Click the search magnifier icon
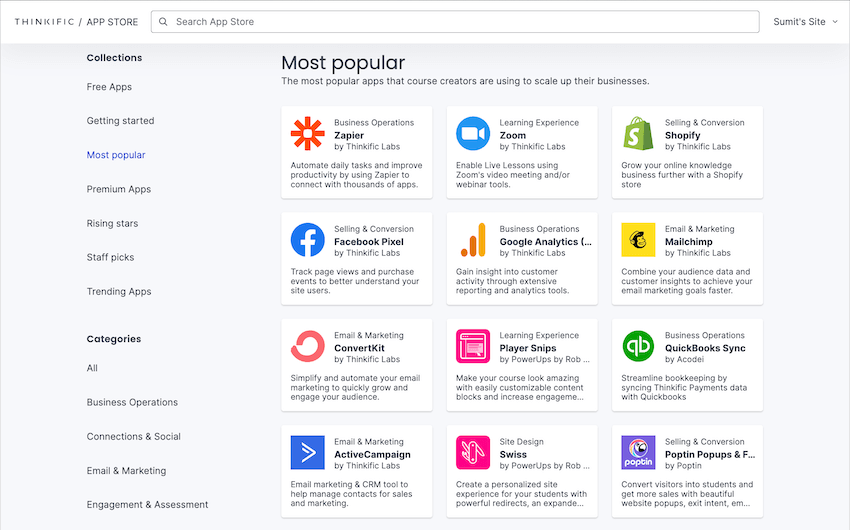 pos(163,22)
